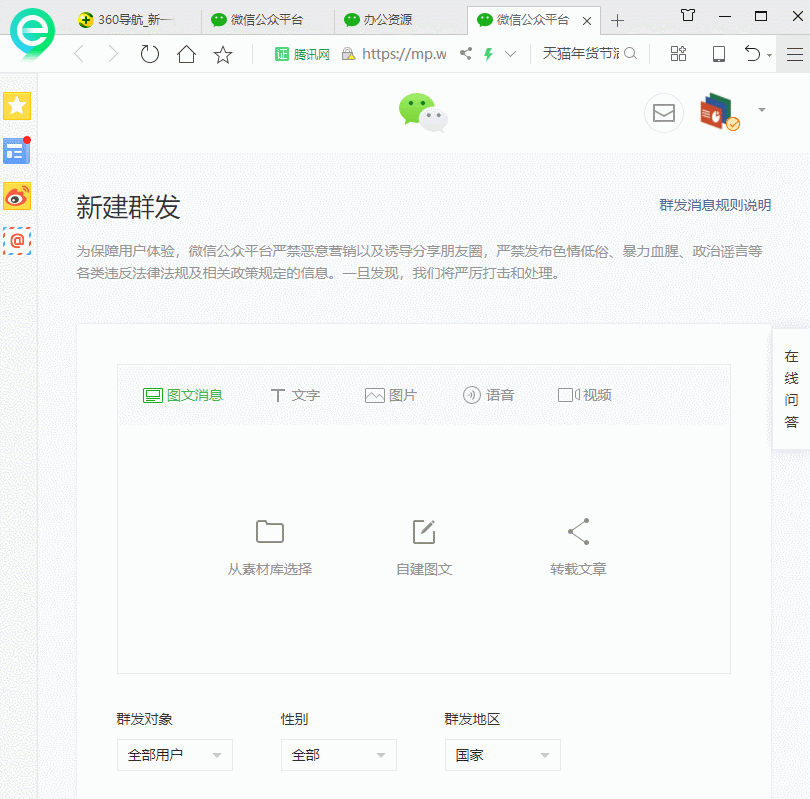810x799 pixels.
Task: Select the 语音 message tab
Action: point(489,395)
